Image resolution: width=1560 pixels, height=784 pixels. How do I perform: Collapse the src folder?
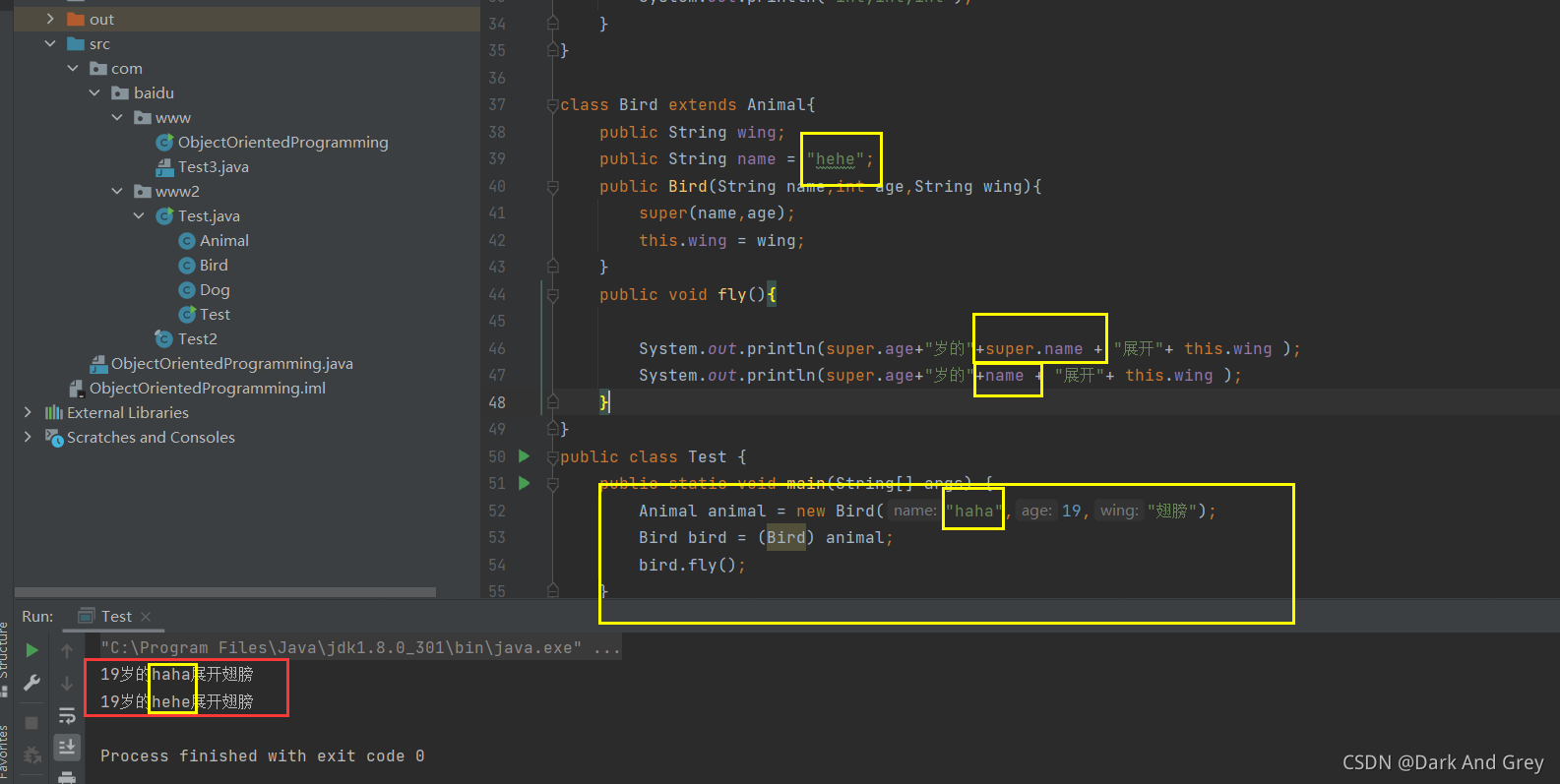[50, 43]
